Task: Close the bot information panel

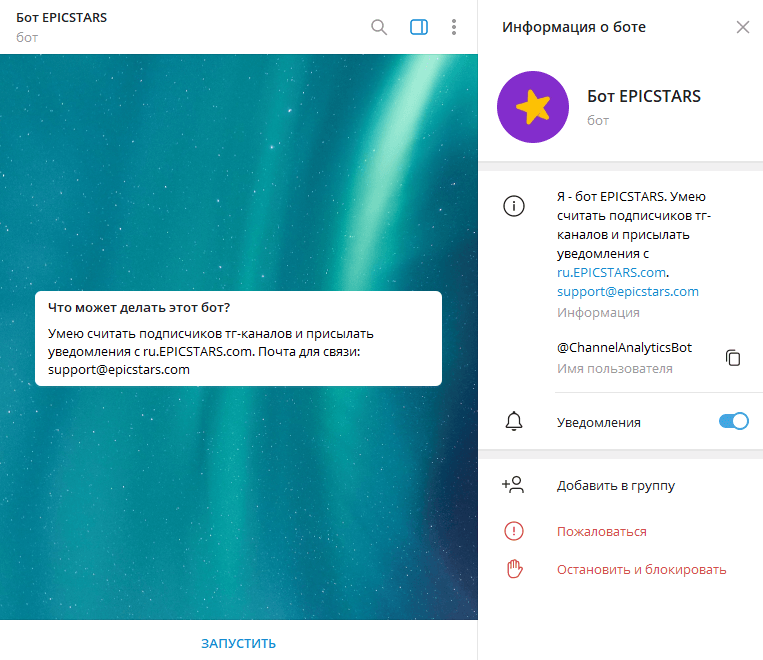Action: [x=742, y=27]
